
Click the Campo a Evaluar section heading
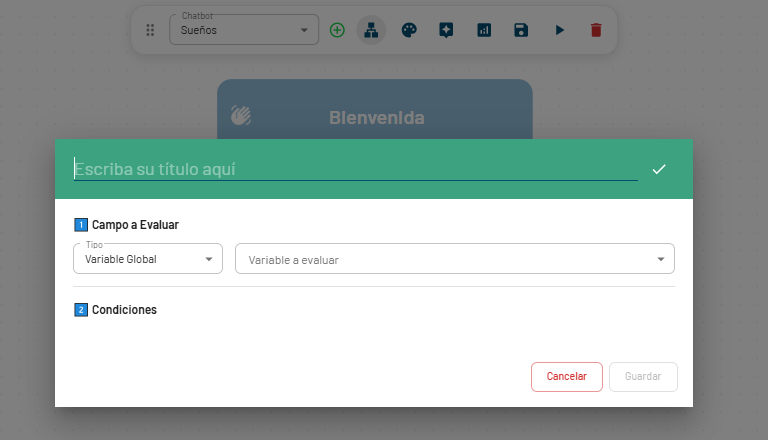pos(135,225)
